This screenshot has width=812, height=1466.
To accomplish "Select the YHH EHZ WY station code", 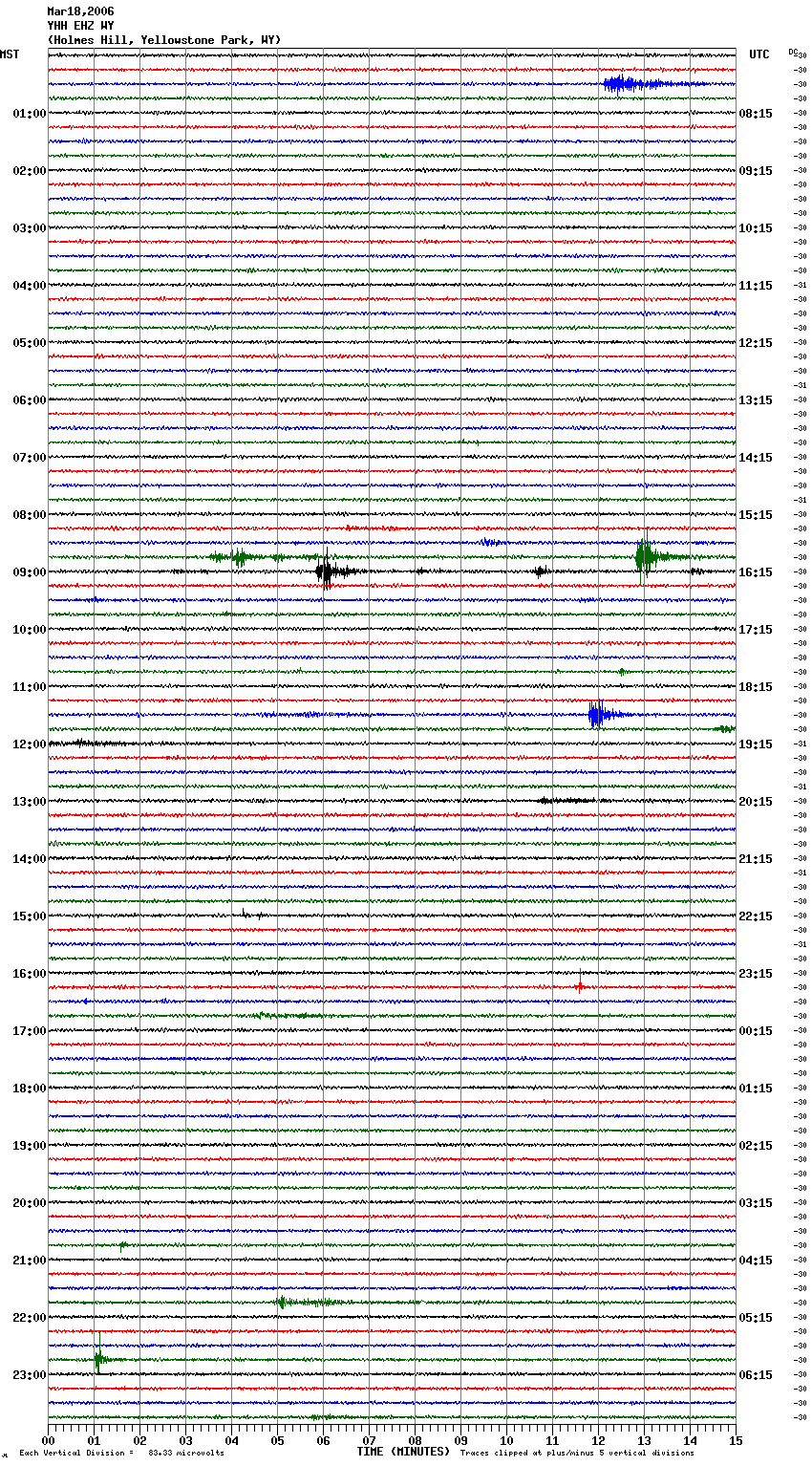I will pyautogui.click(x=80, y=26).
